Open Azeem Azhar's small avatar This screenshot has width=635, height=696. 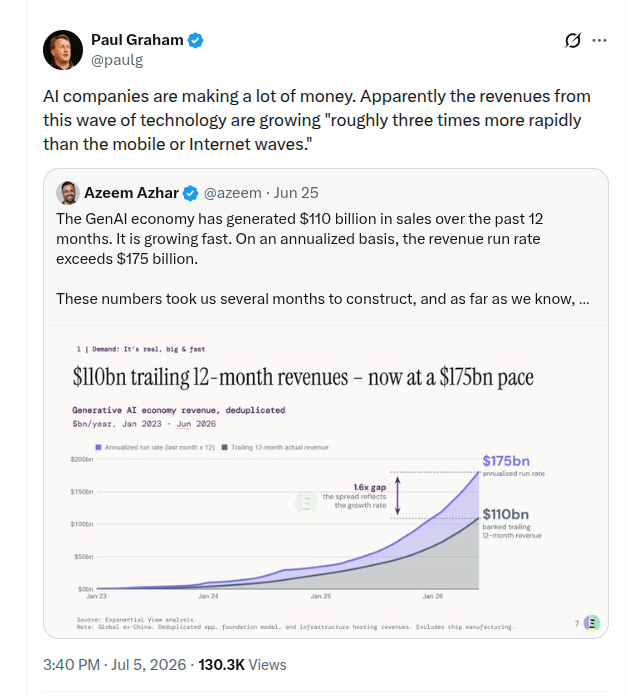tap(68, 193)
